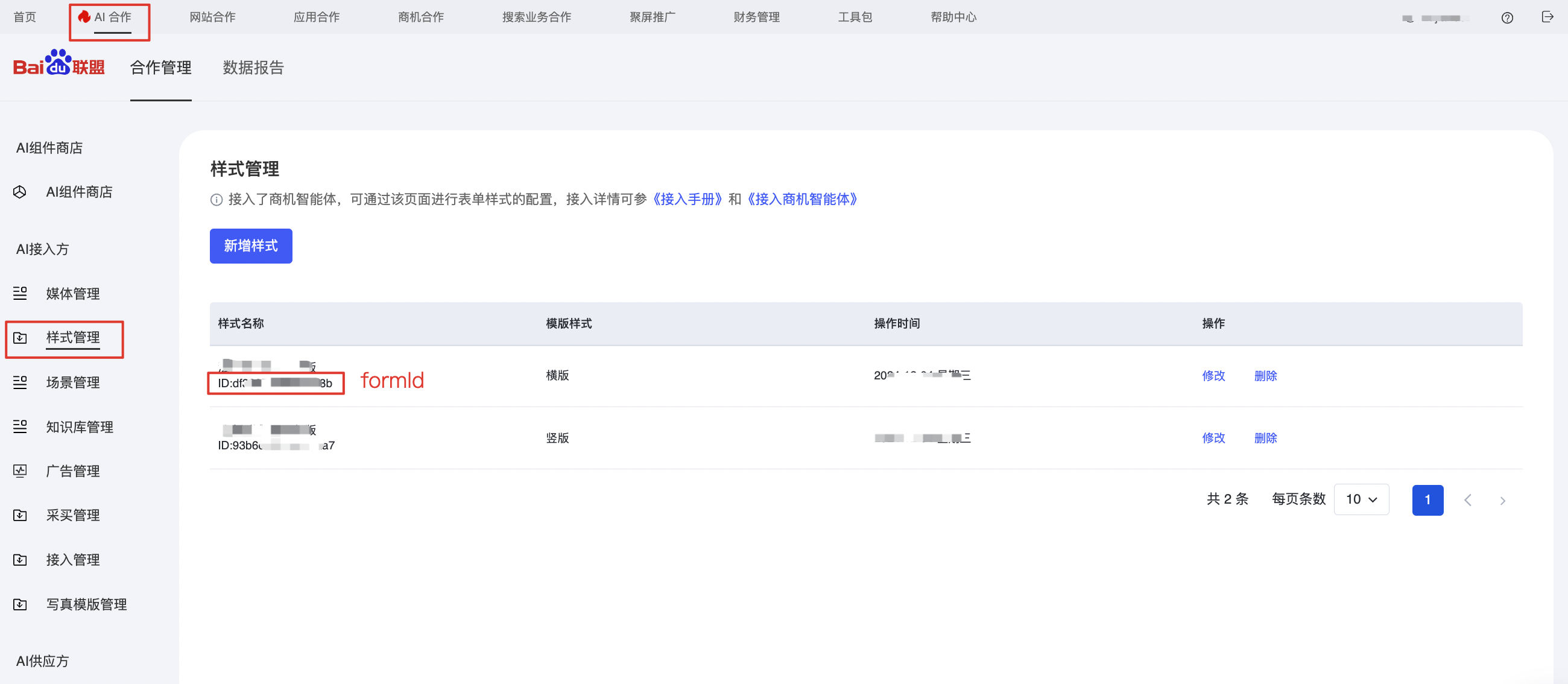Click the 新增样式 button
The image size is (1568, 684).
click(251, 246)
